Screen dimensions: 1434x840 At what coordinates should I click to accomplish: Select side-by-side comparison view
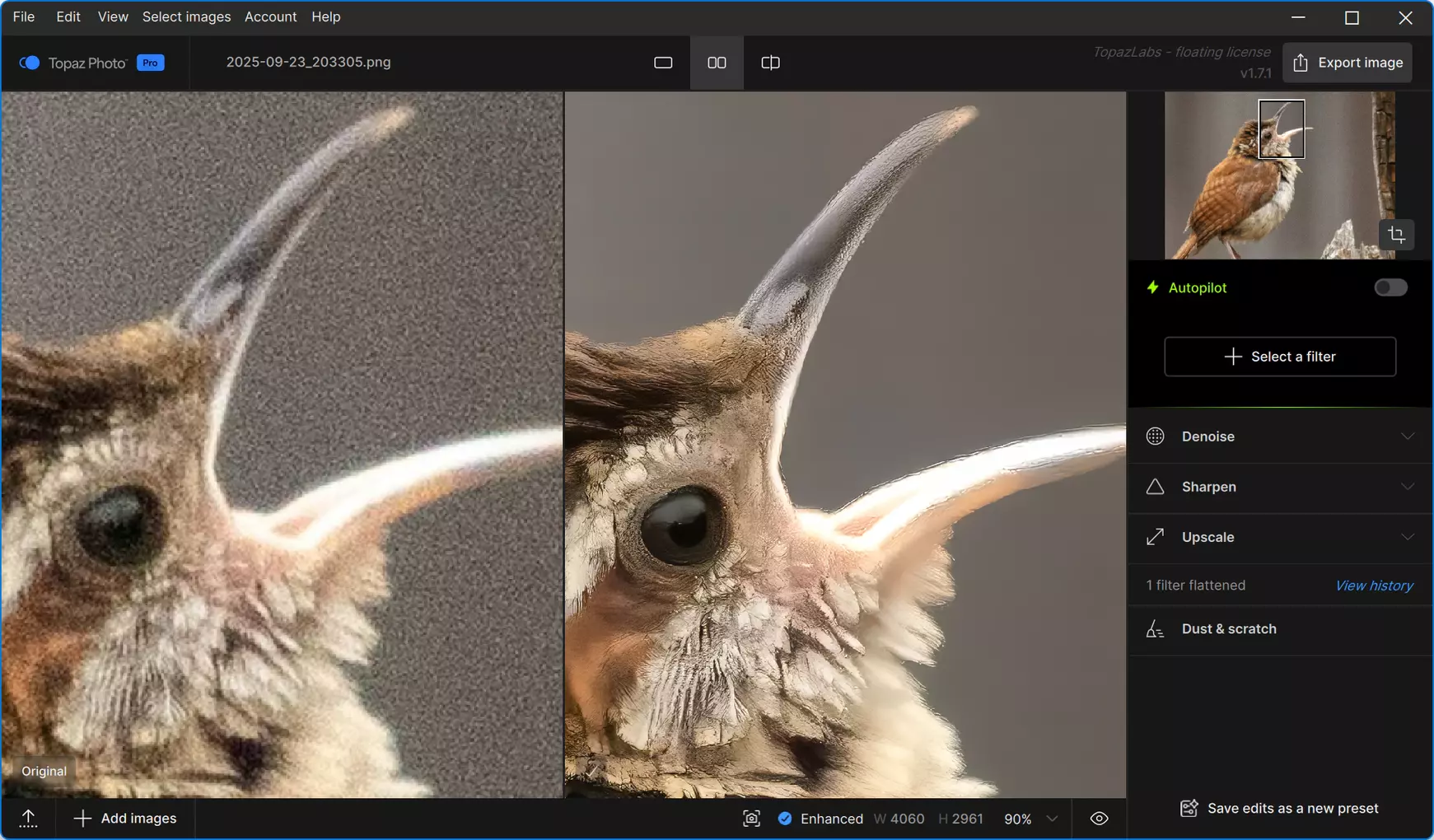pyautogui.click(x=717, y=63)
